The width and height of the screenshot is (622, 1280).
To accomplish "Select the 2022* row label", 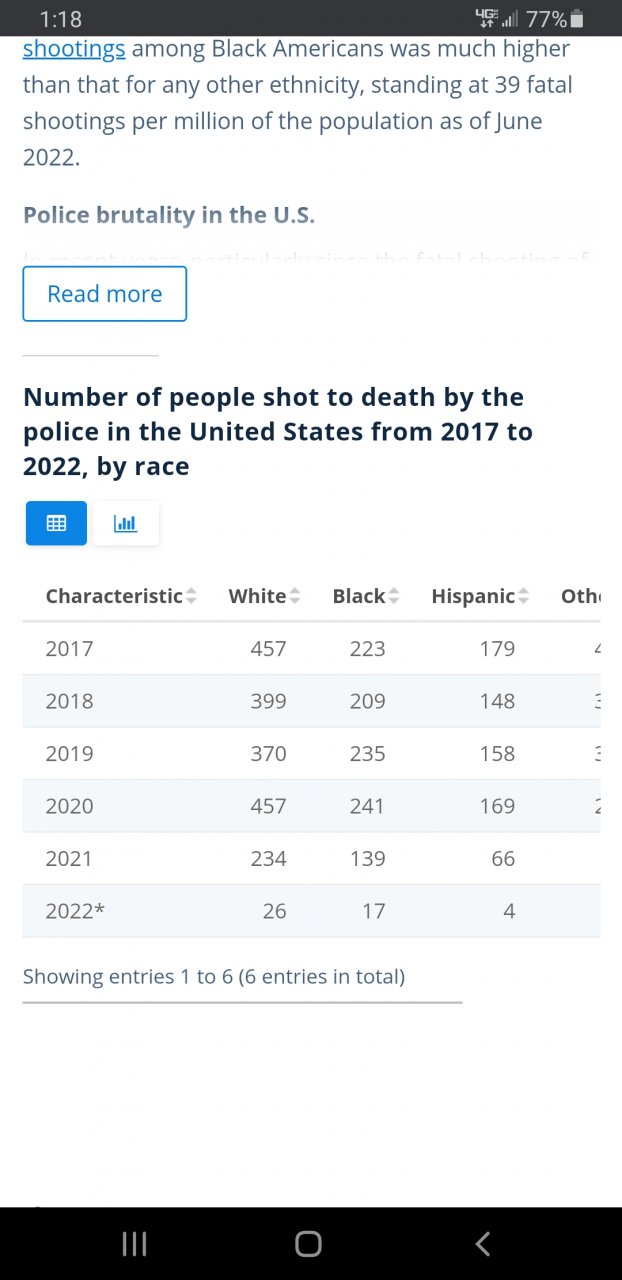I will [x=75, y=911].
